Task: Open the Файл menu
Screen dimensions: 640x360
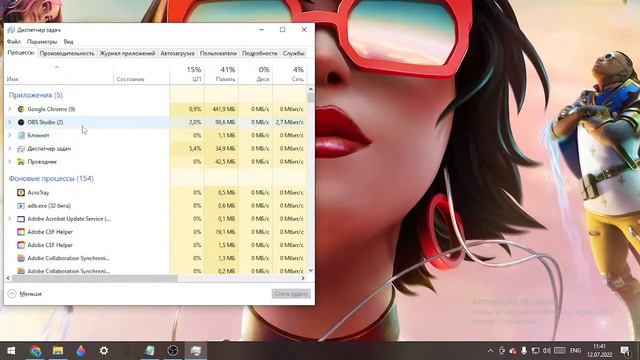Action: click(x=13, y=42)
